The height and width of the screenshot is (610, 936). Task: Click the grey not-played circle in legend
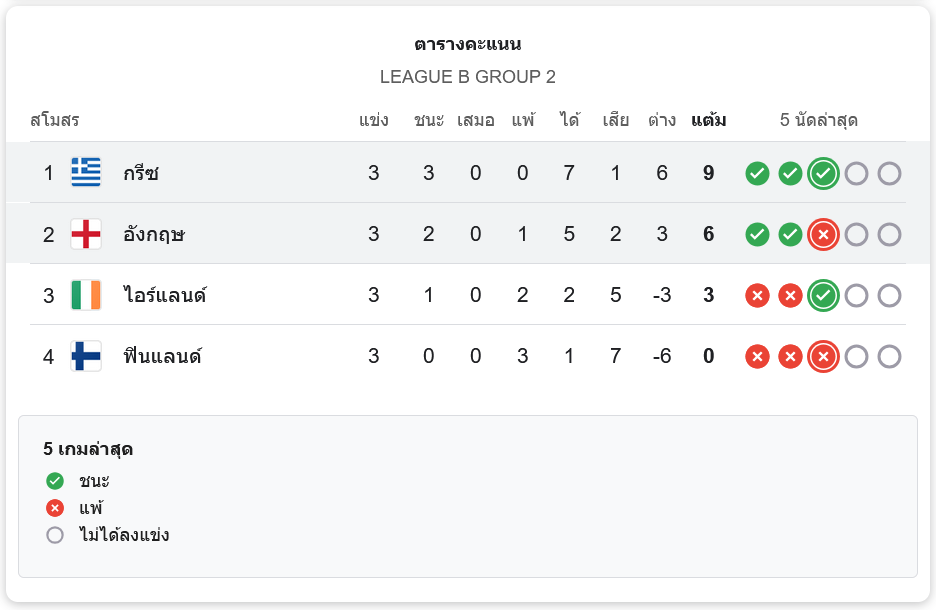(x=55, y=535)
